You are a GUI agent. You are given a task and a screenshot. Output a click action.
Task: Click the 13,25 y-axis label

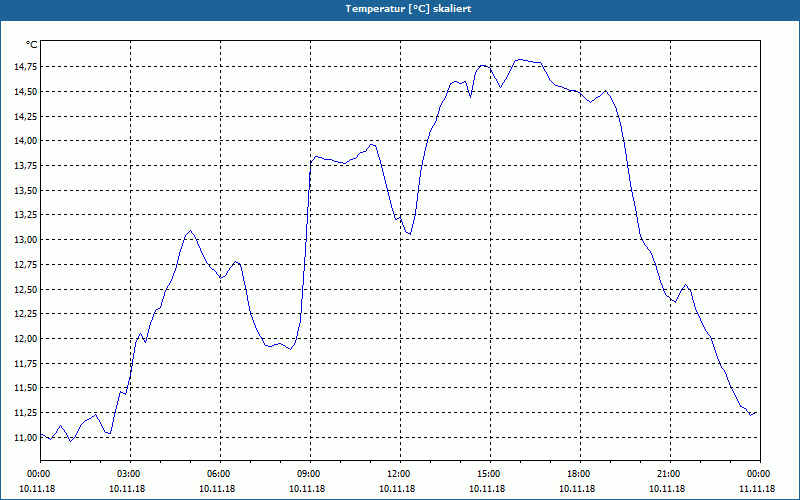[26, 215]
